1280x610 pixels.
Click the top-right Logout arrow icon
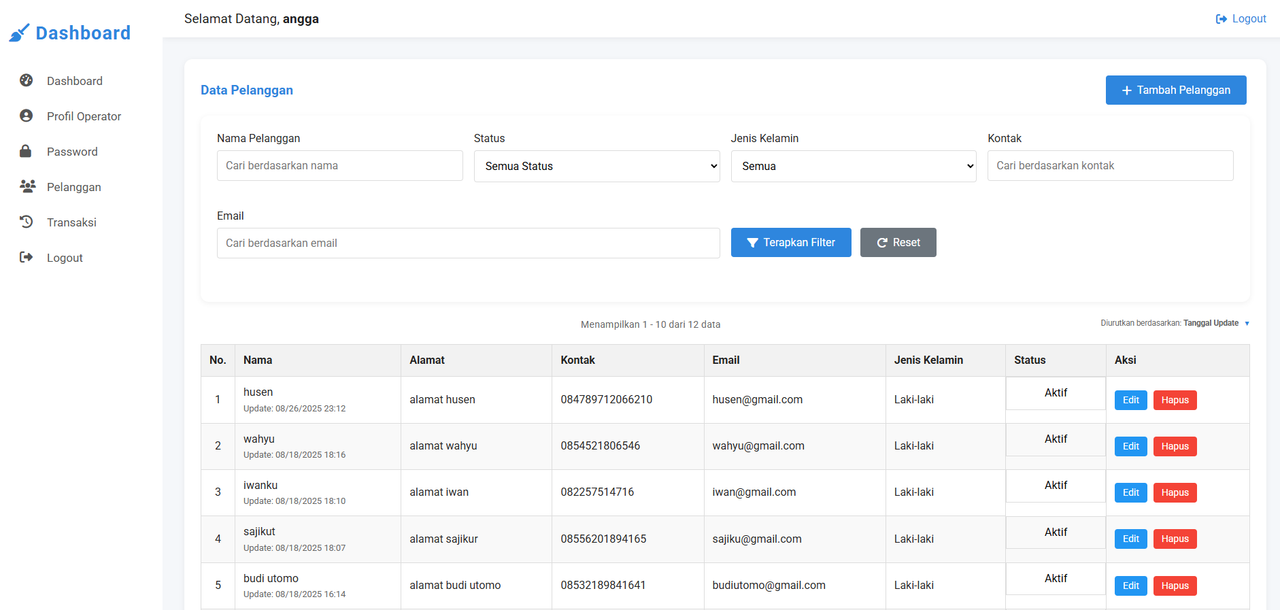coord(1221,19)
